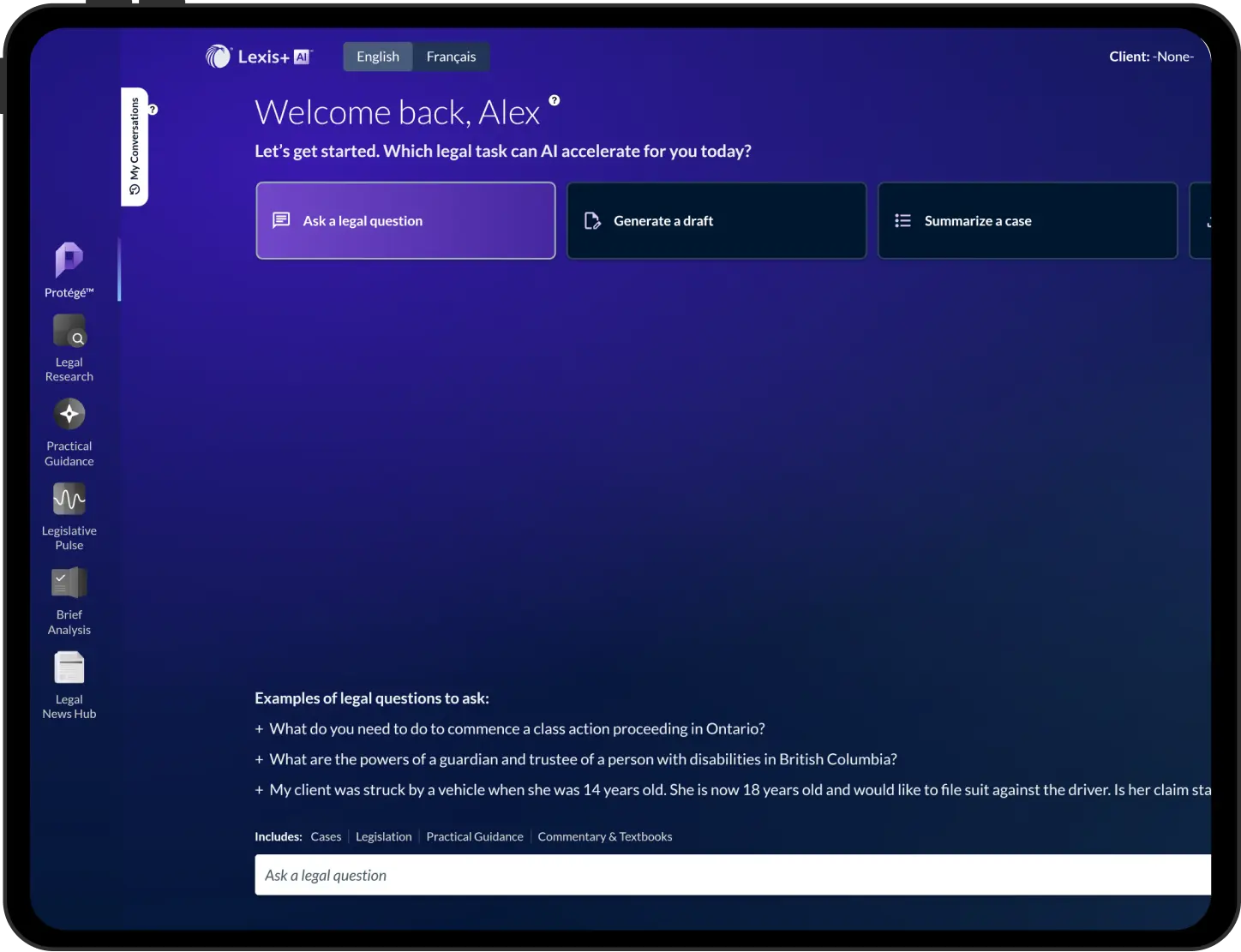Expand the My Conversations side panel
The image size is (1241, 952).
click(135, 146)
